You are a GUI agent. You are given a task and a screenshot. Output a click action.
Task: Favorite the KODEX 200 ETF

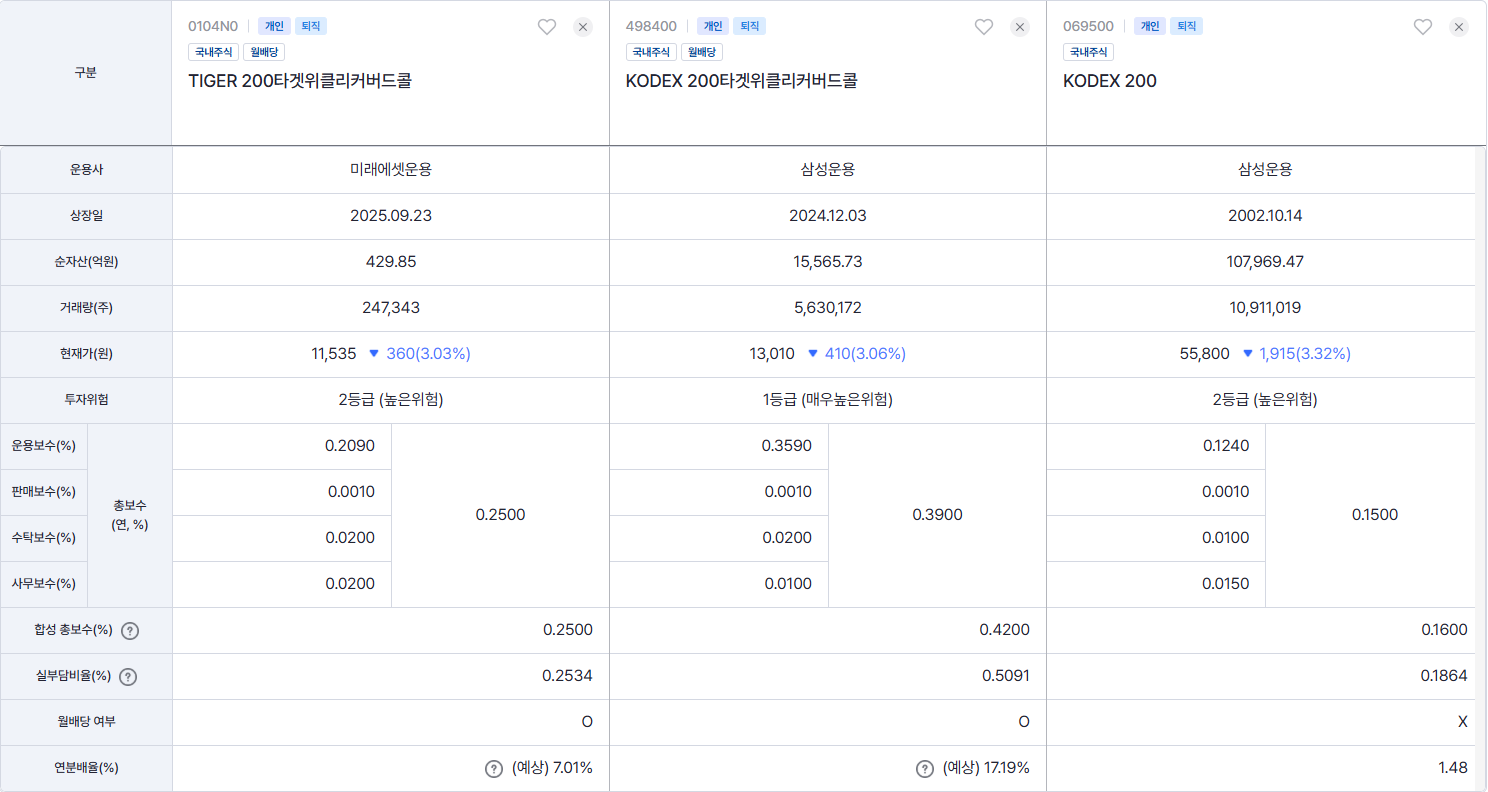pyautogui.click(x=1422, y=27)
